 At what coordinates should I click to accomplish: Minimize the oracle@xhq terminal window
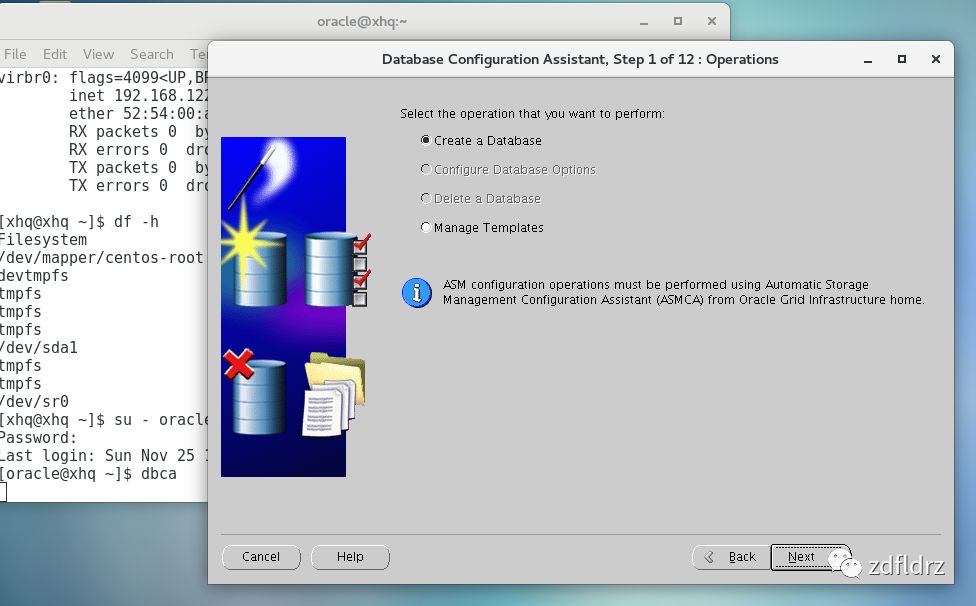[644, 22]
